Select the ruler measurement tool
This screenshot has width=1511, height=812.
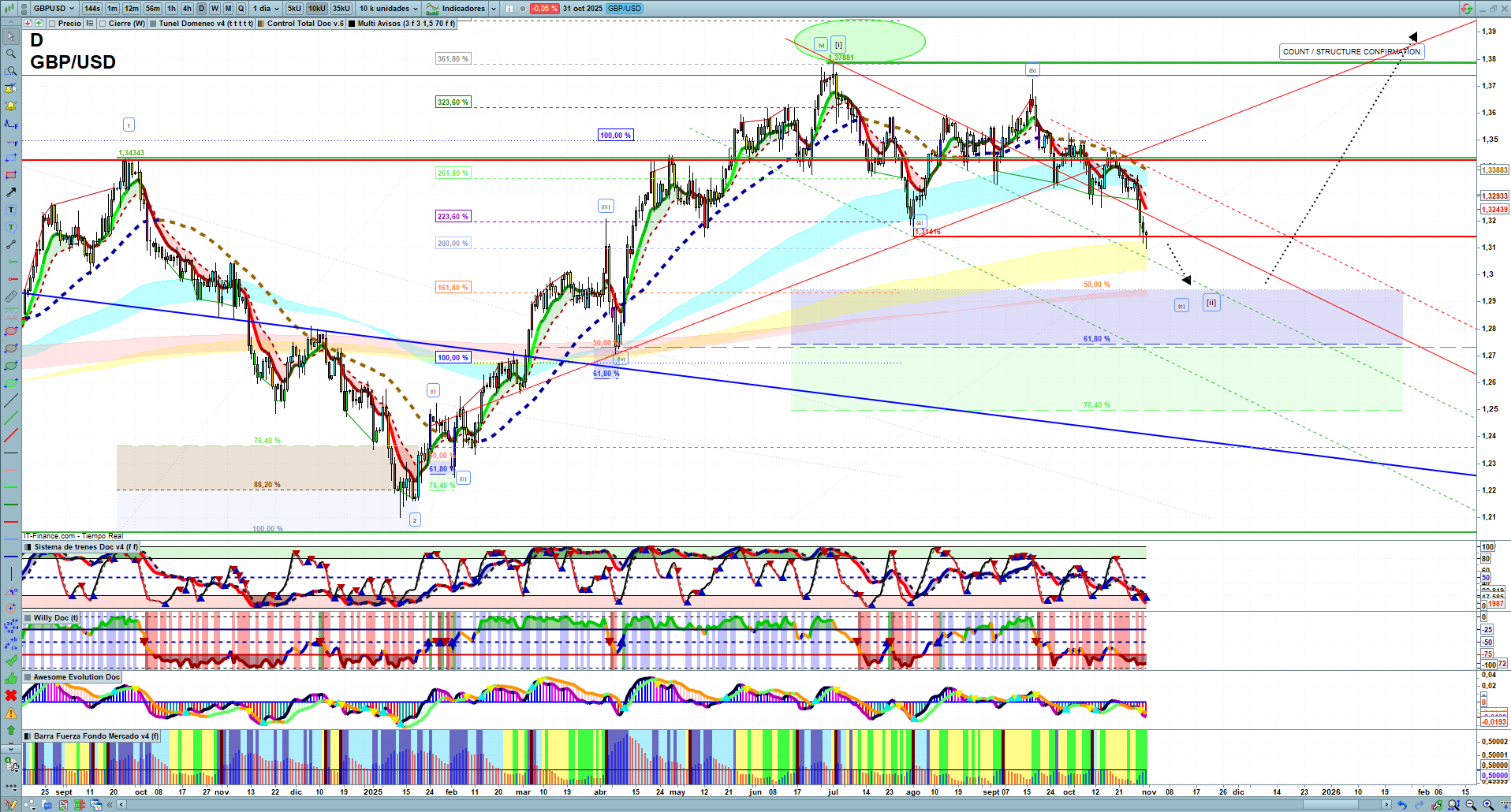pos(11,296)
